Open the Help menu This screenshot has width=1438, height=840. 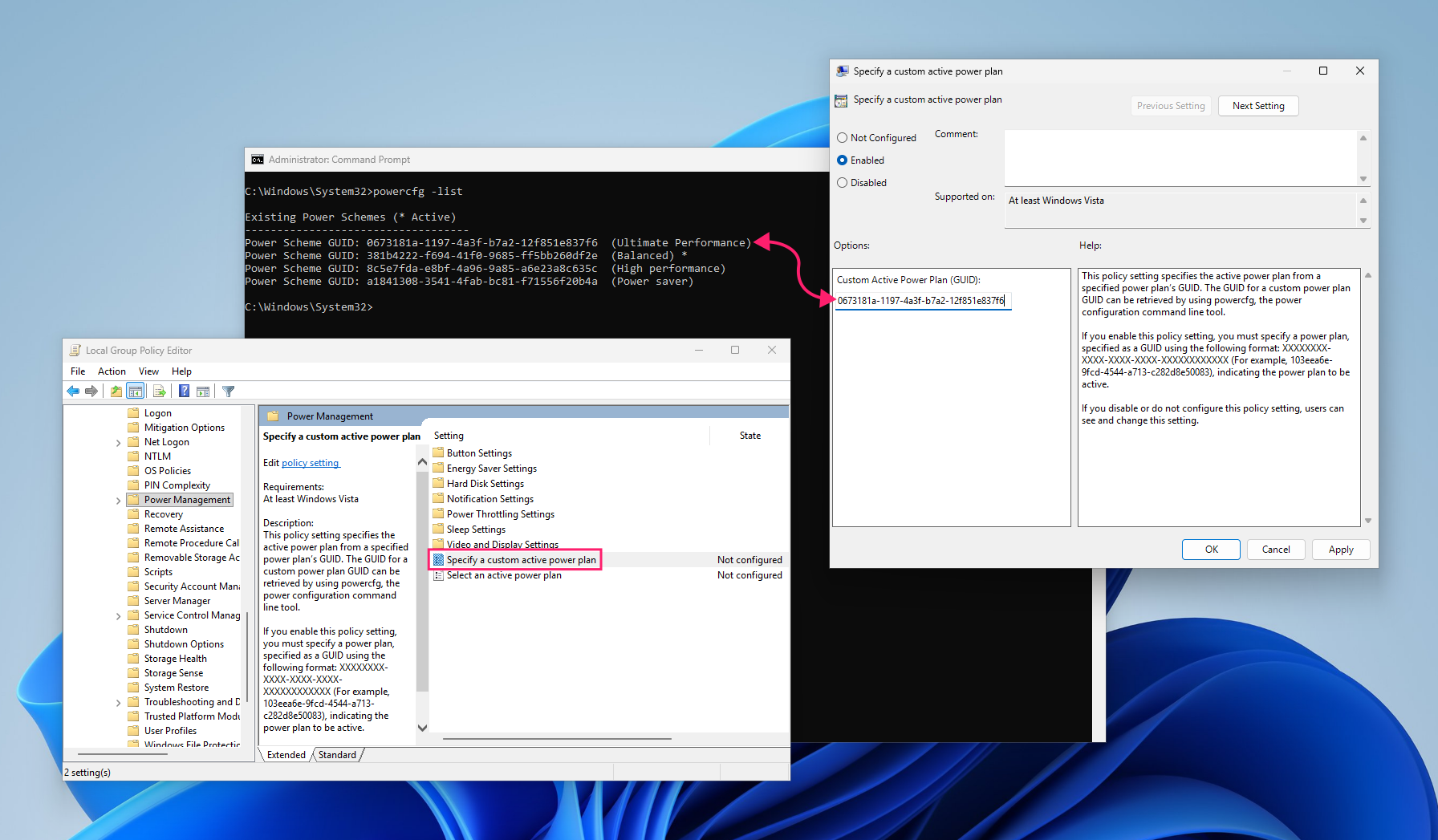181,371
